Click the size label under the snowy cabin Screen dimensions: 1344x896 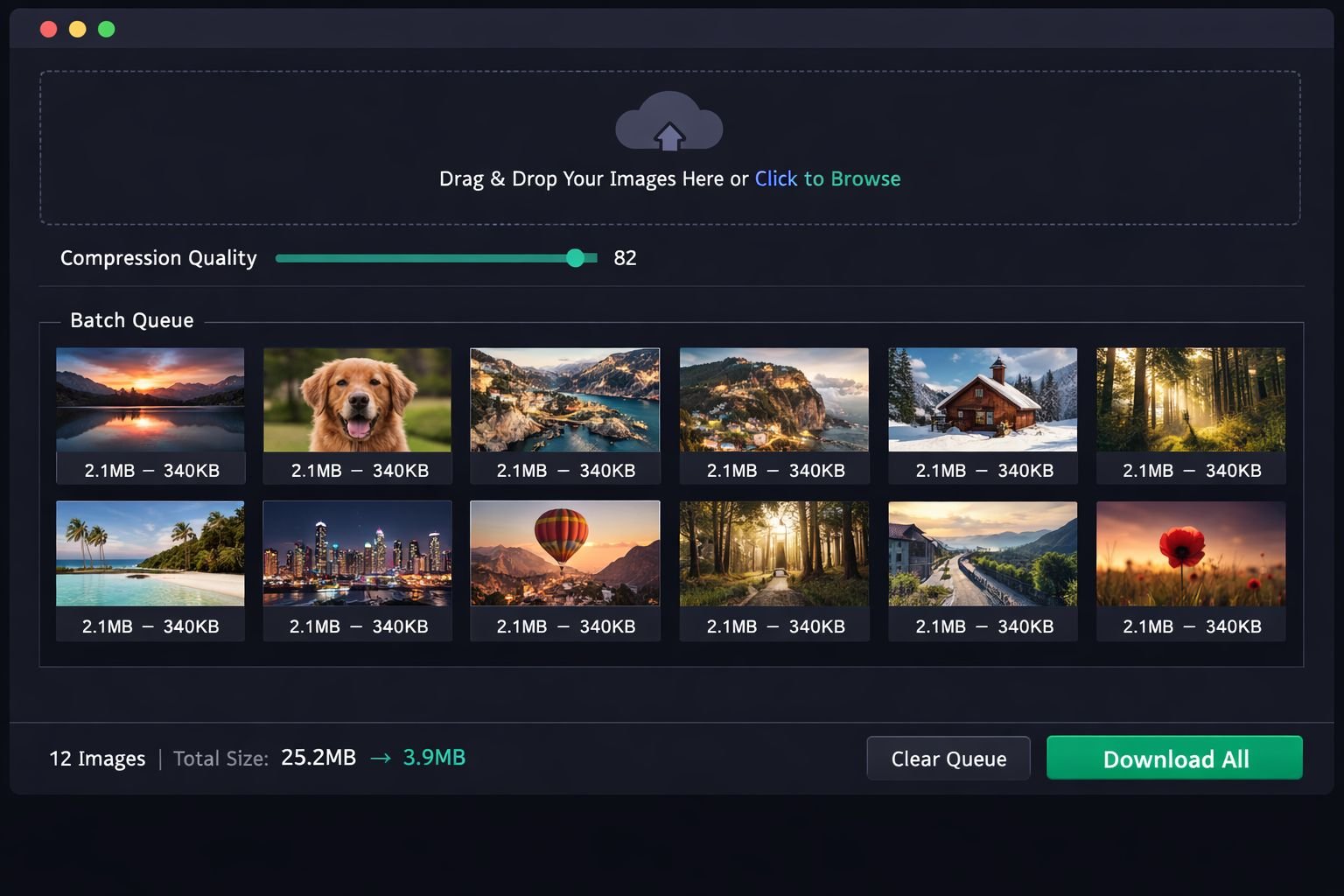coord(984,471)
